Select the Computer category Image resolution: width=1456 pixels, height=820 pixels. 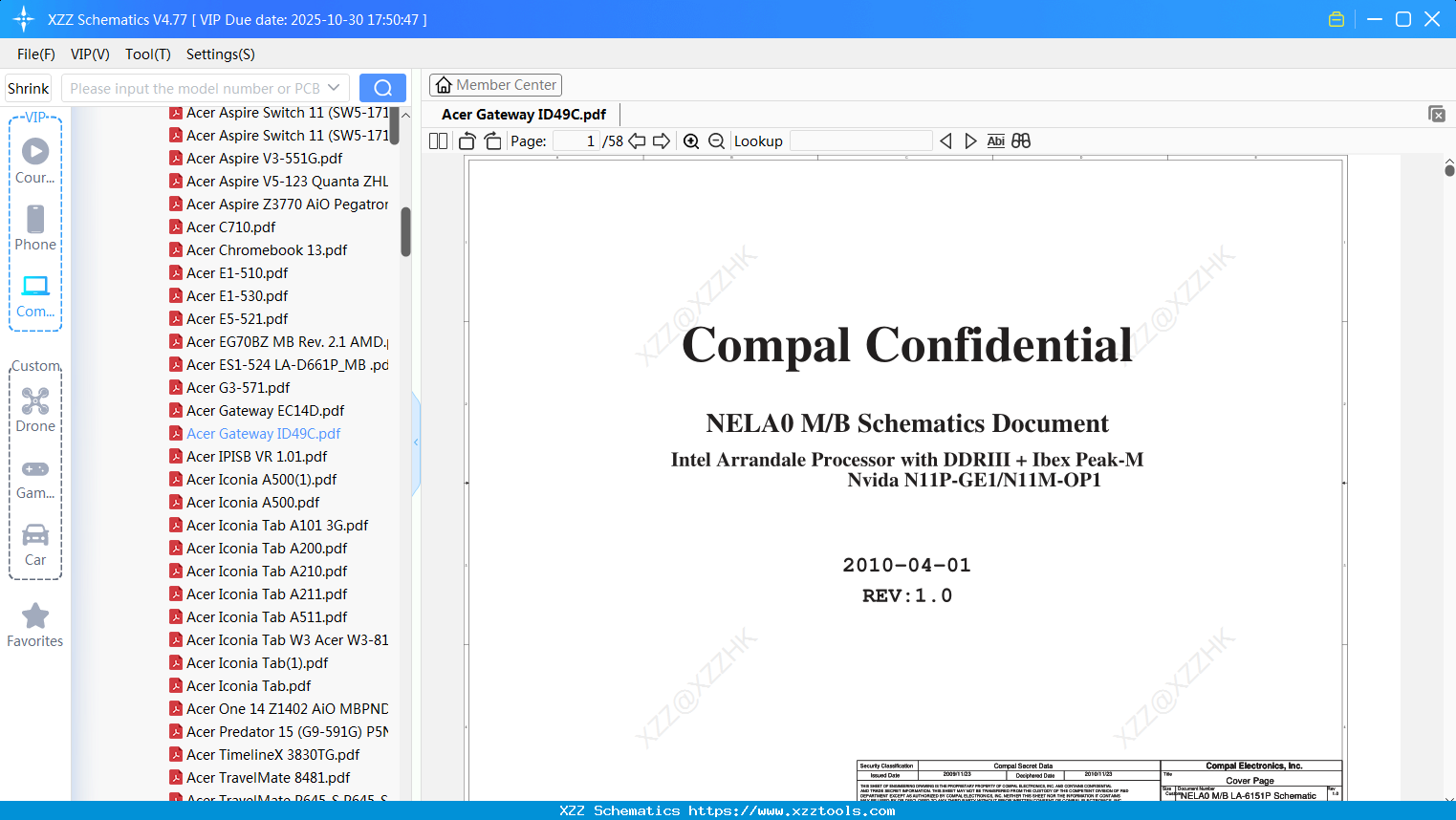35,295
